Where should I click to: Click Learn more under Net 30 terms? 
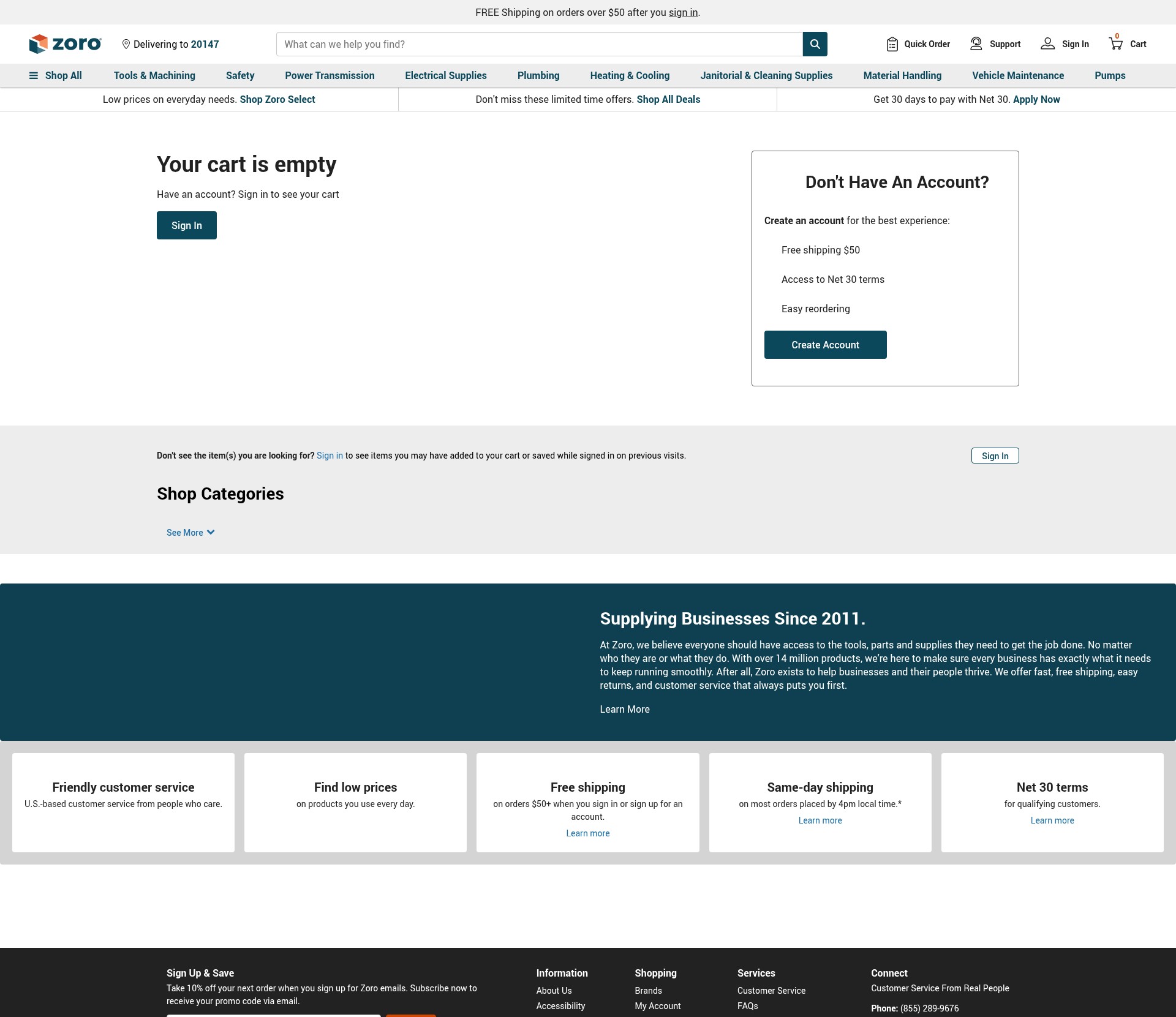click(1052, 820)
